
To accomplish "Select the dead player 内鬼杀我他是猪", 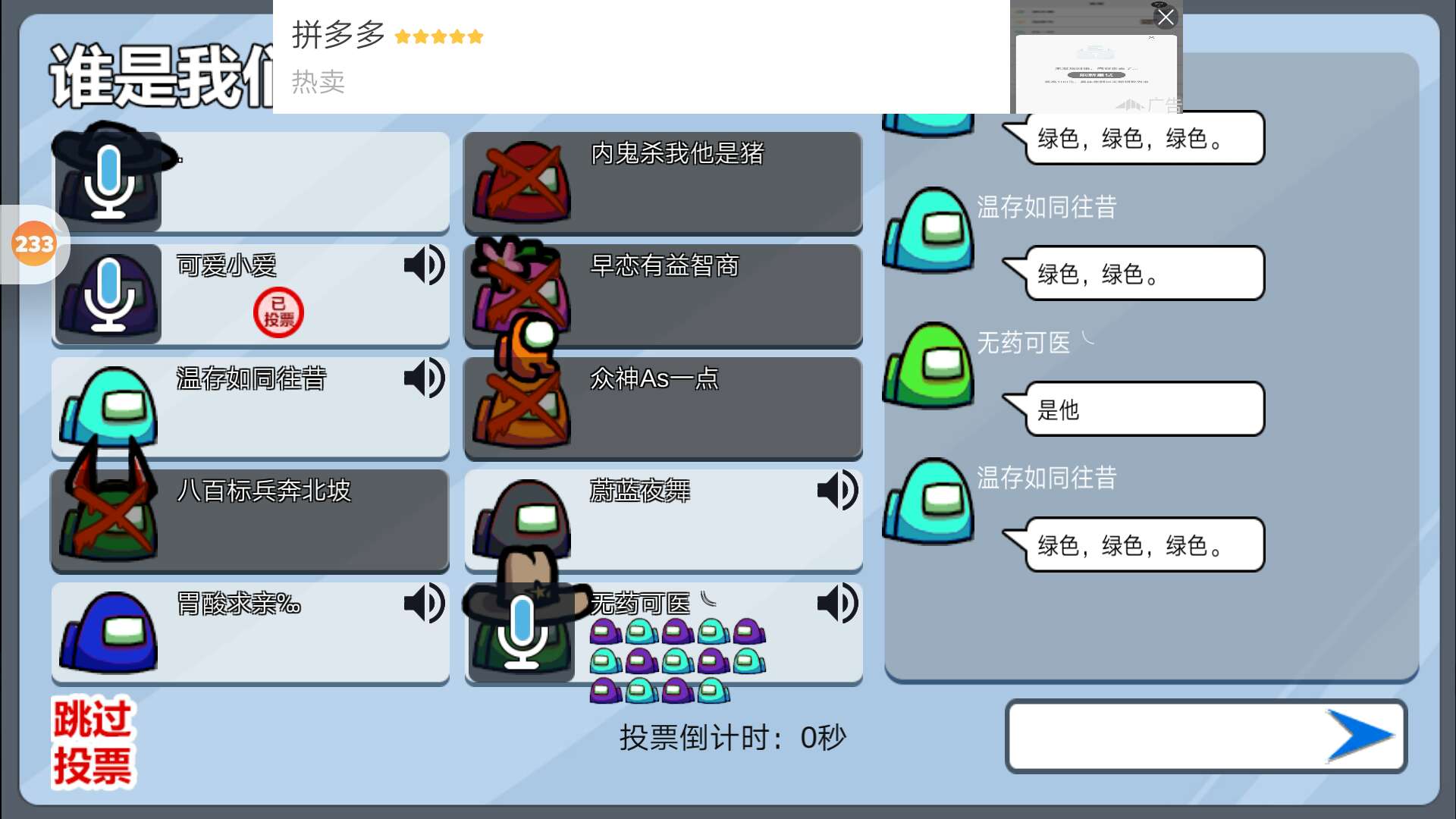I will [664, 182].
